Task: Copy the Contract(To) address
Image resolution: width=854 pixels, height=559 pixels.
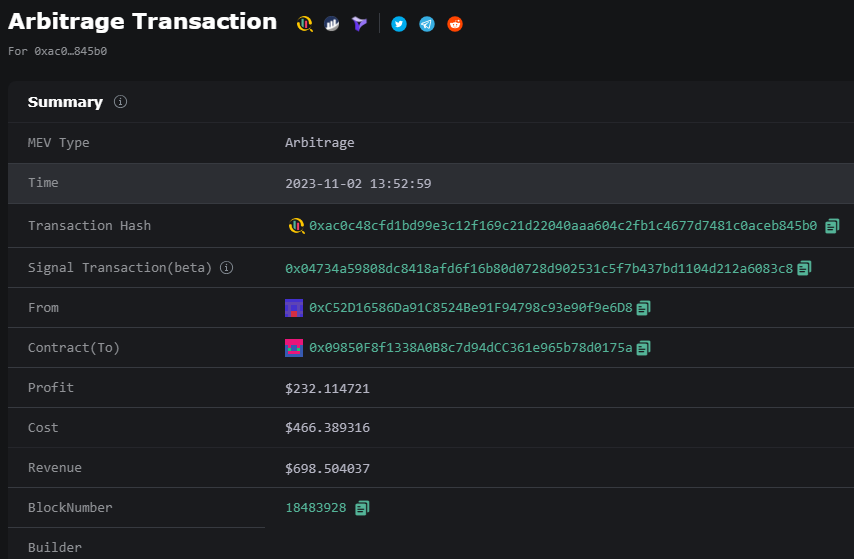Action: tap(643, 348)
